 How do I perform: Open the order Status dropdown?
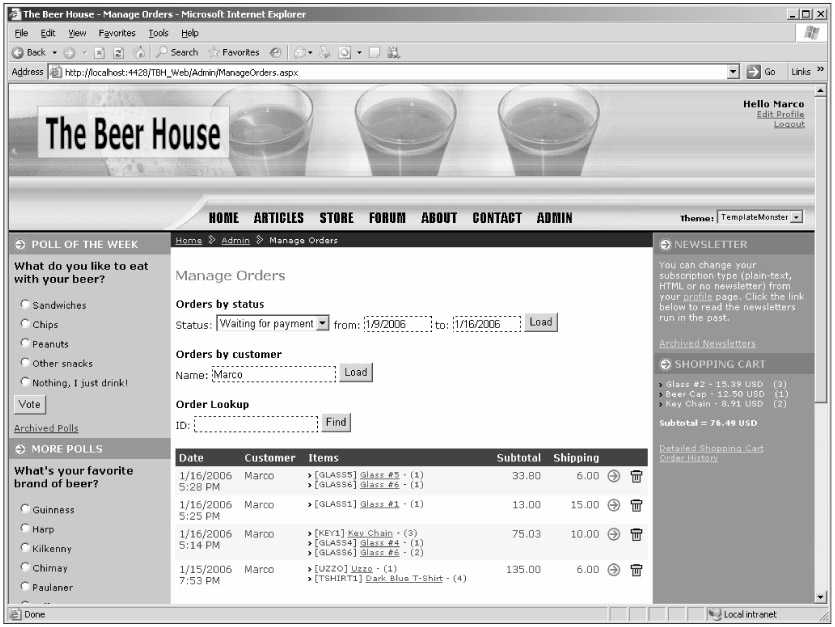(322, 324)
